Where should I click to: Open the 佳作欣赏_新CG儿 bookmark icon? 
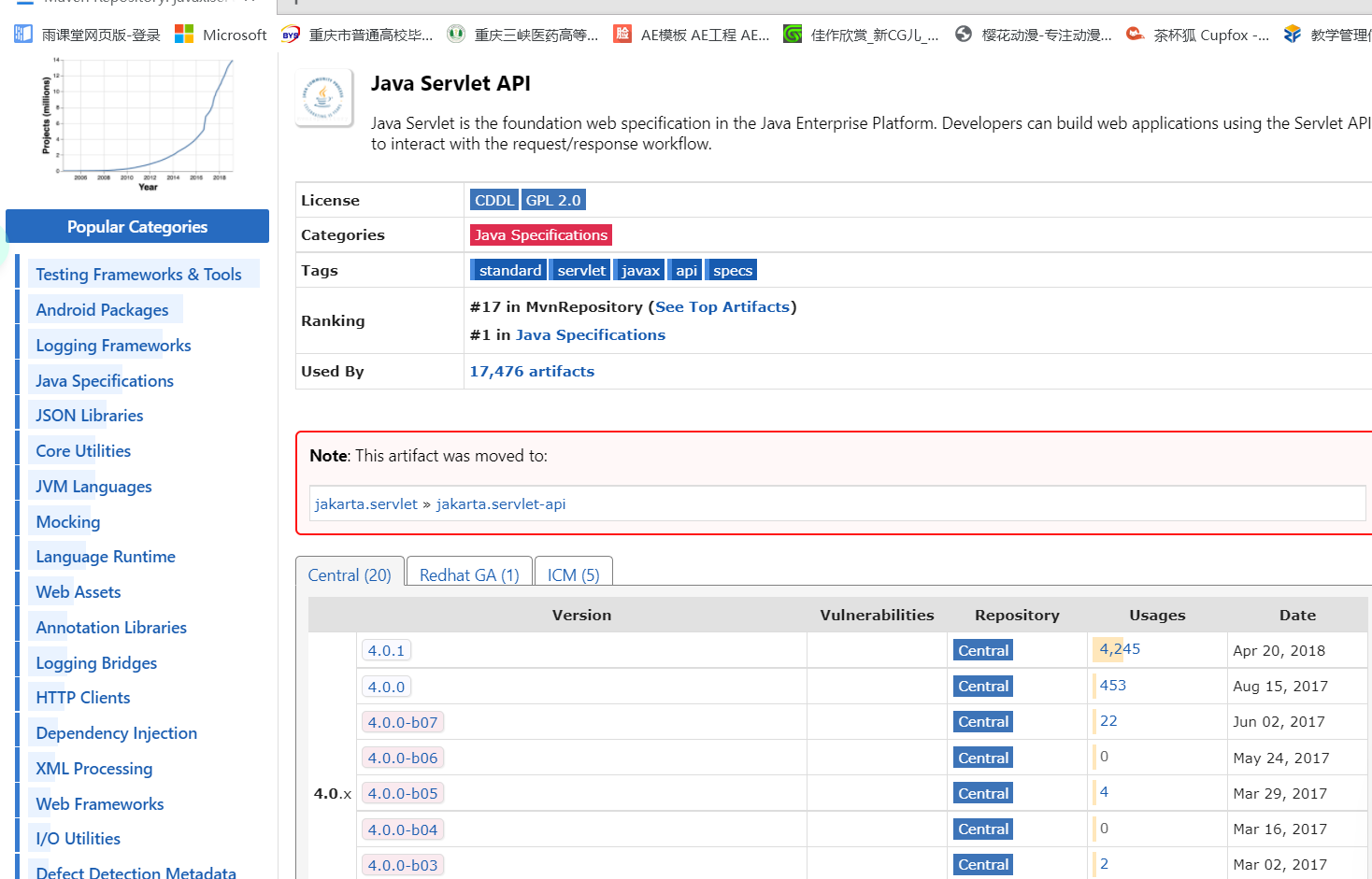click(x=793, y=35)
